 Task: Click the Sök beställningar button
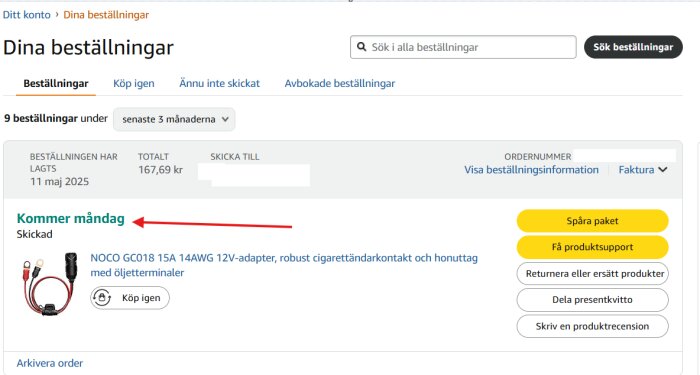pos(633,47)
